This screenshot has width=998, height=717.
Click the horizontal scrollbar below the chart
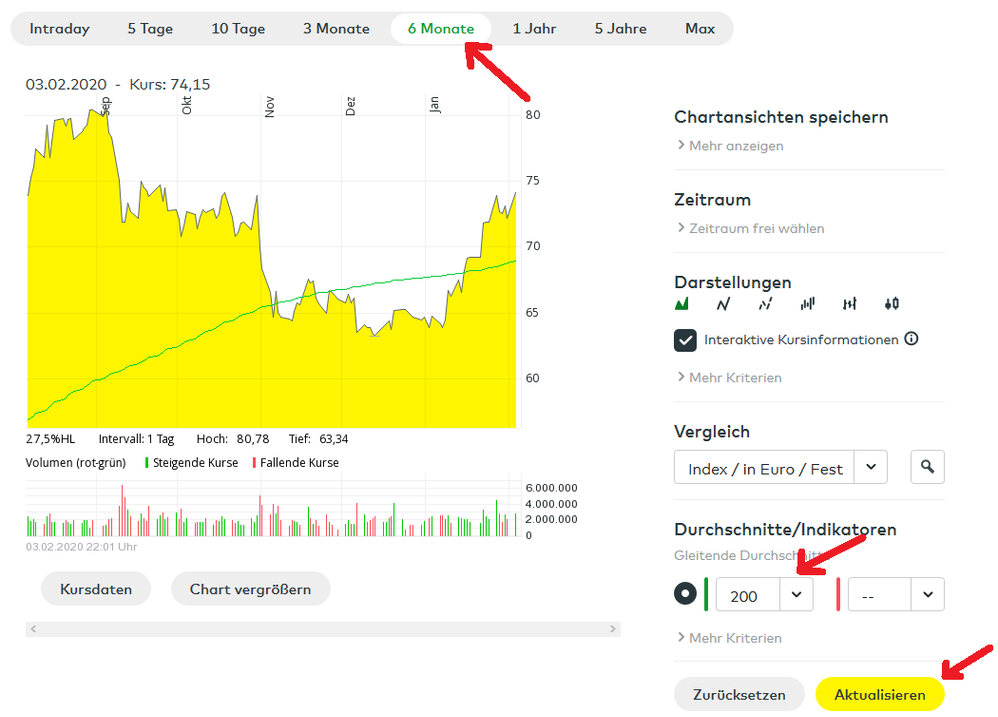coord(324,629)
